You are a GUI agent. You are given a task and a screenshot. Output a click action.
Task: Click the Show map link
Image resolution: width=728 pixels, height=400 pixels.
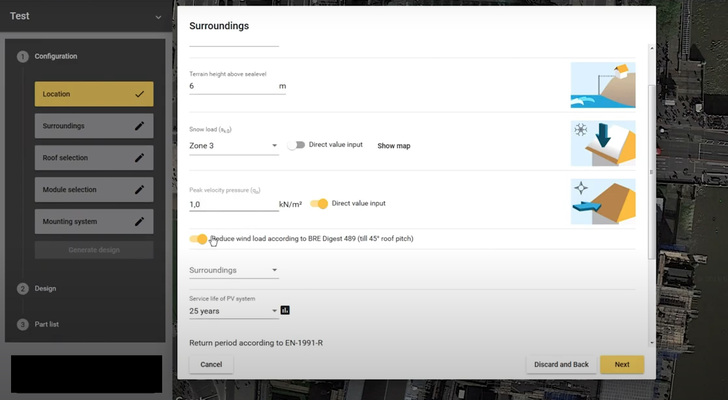point(393,146)
